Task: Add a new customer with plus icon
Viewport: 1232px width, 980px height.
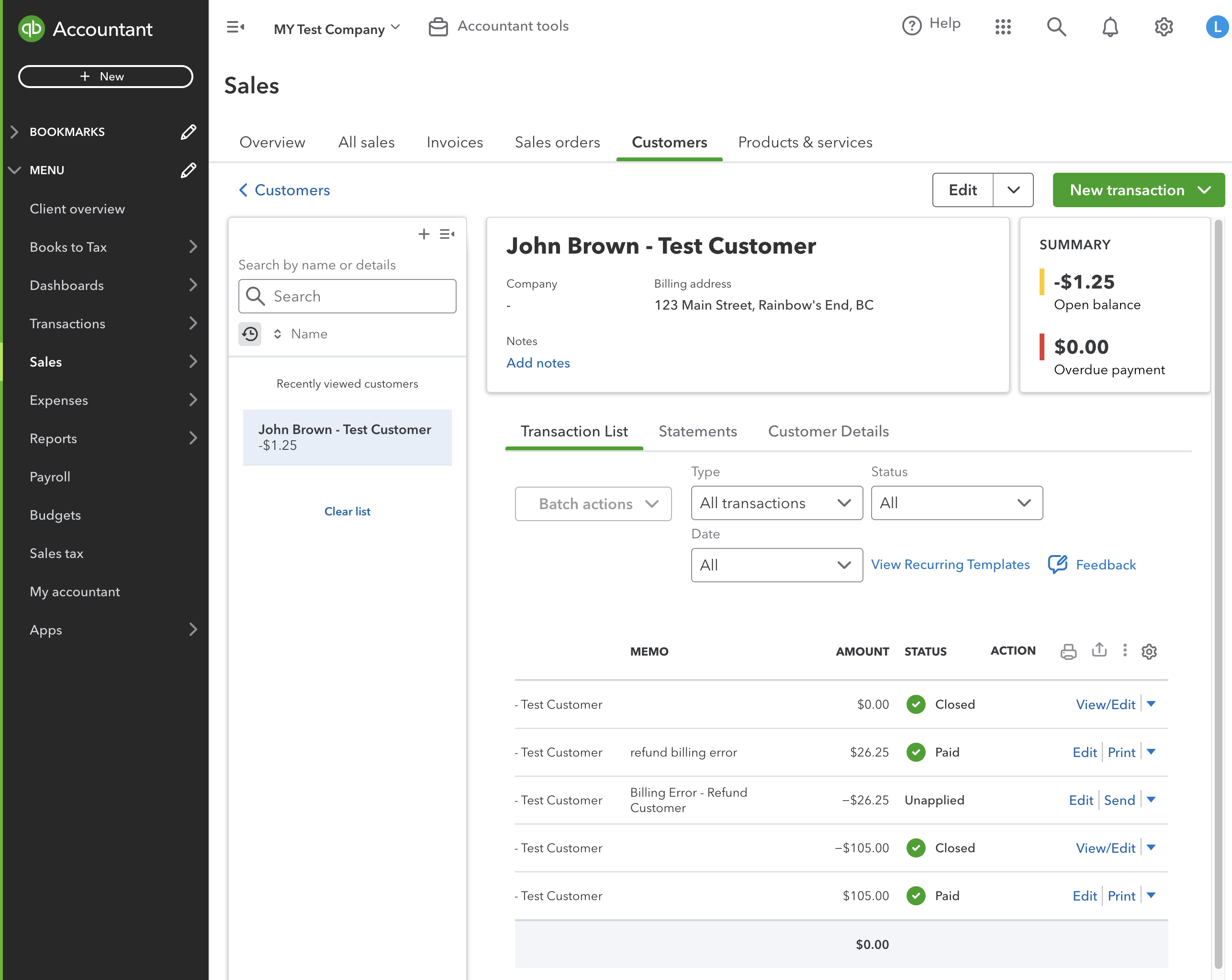Action: pos(424,234)
